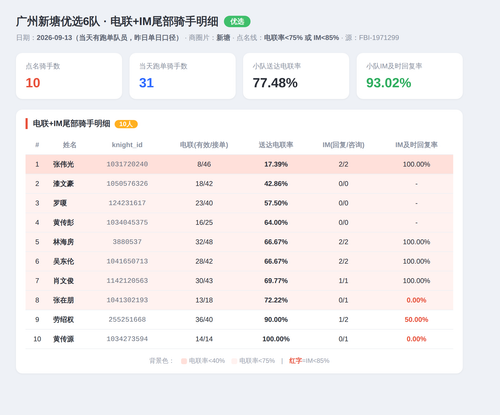Select the 当天跑单骑手数 card showing 31
The width and height of the screenshot is (500, 415).
183,76
